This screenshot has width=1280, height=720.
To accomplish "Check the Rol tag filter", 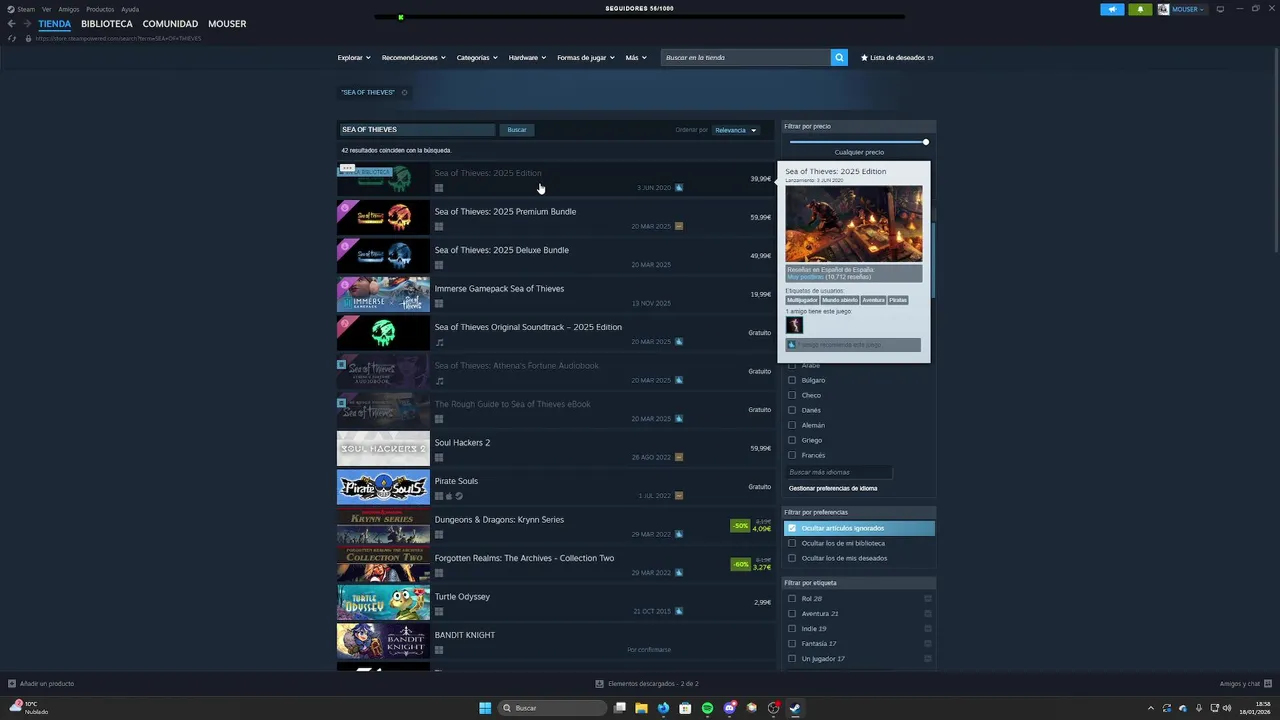I will click(792, 598).
